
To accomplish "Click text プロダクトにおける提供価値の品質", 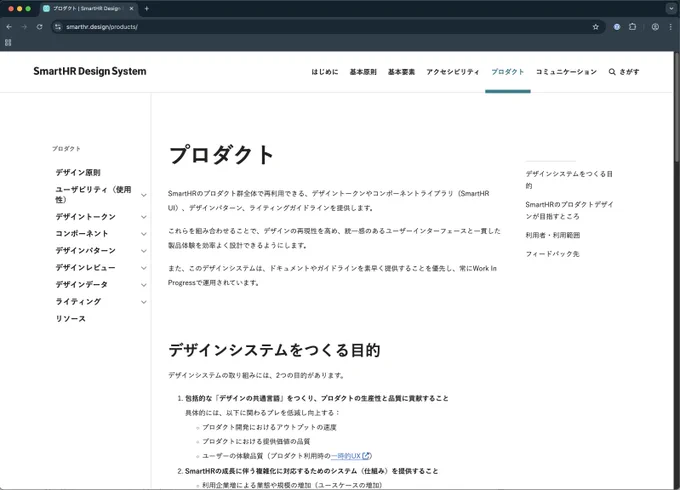I will click(x=256, y=441).
